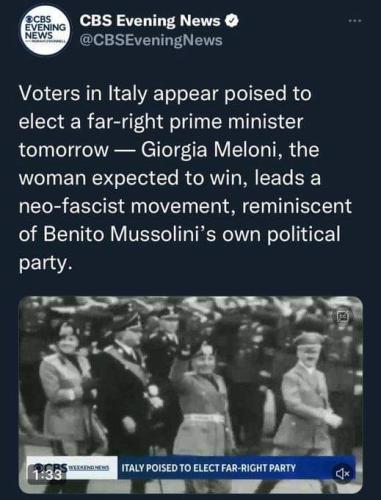The image size is (381, 500).
Task: Click 'neo-fascist movement' in the tweet text
Action: pyautogui.click(x=125, y=205)
